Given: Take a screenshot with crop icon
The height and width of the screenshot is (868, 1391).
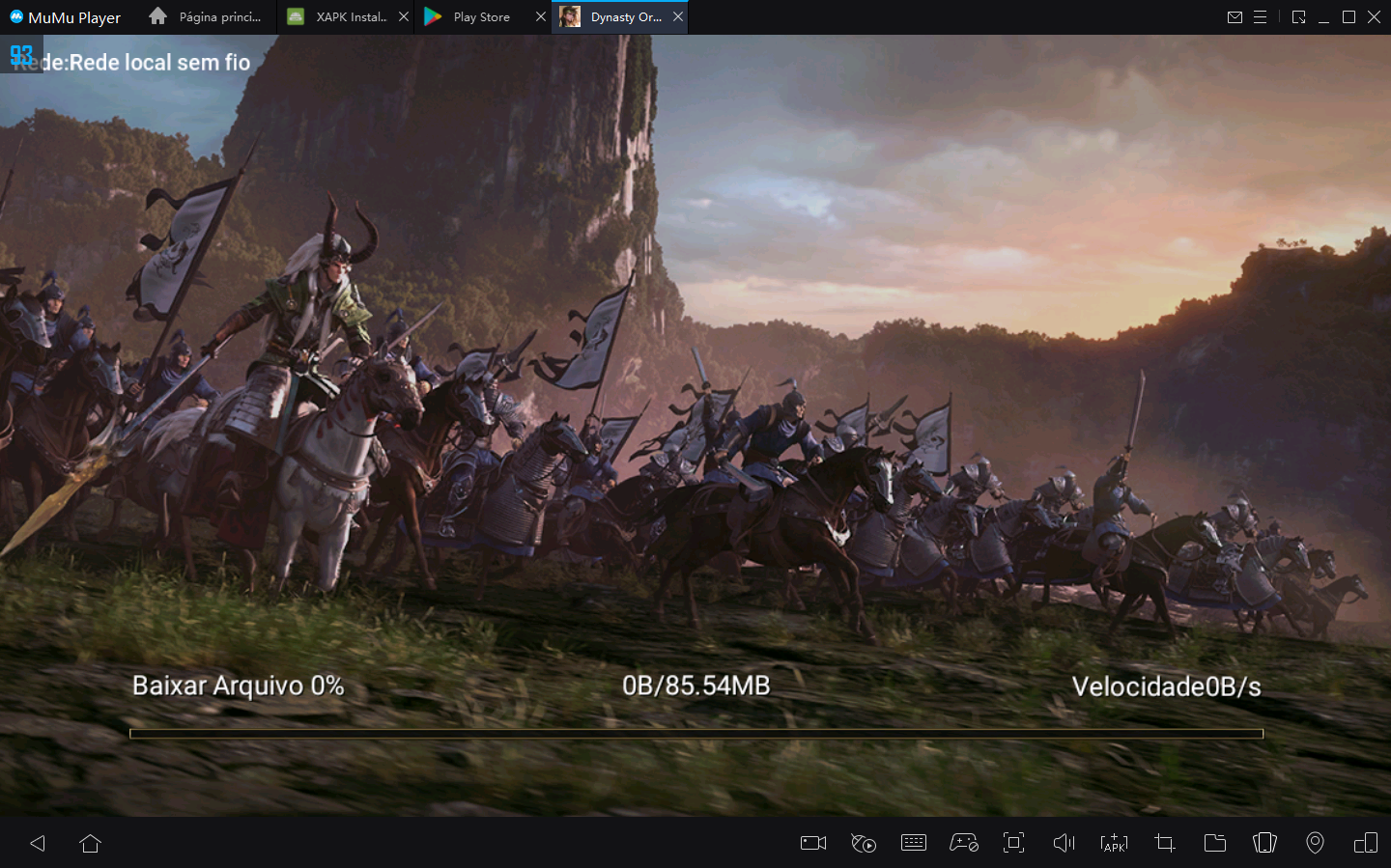Looking at the screenshot, I should coord(1165,843).
